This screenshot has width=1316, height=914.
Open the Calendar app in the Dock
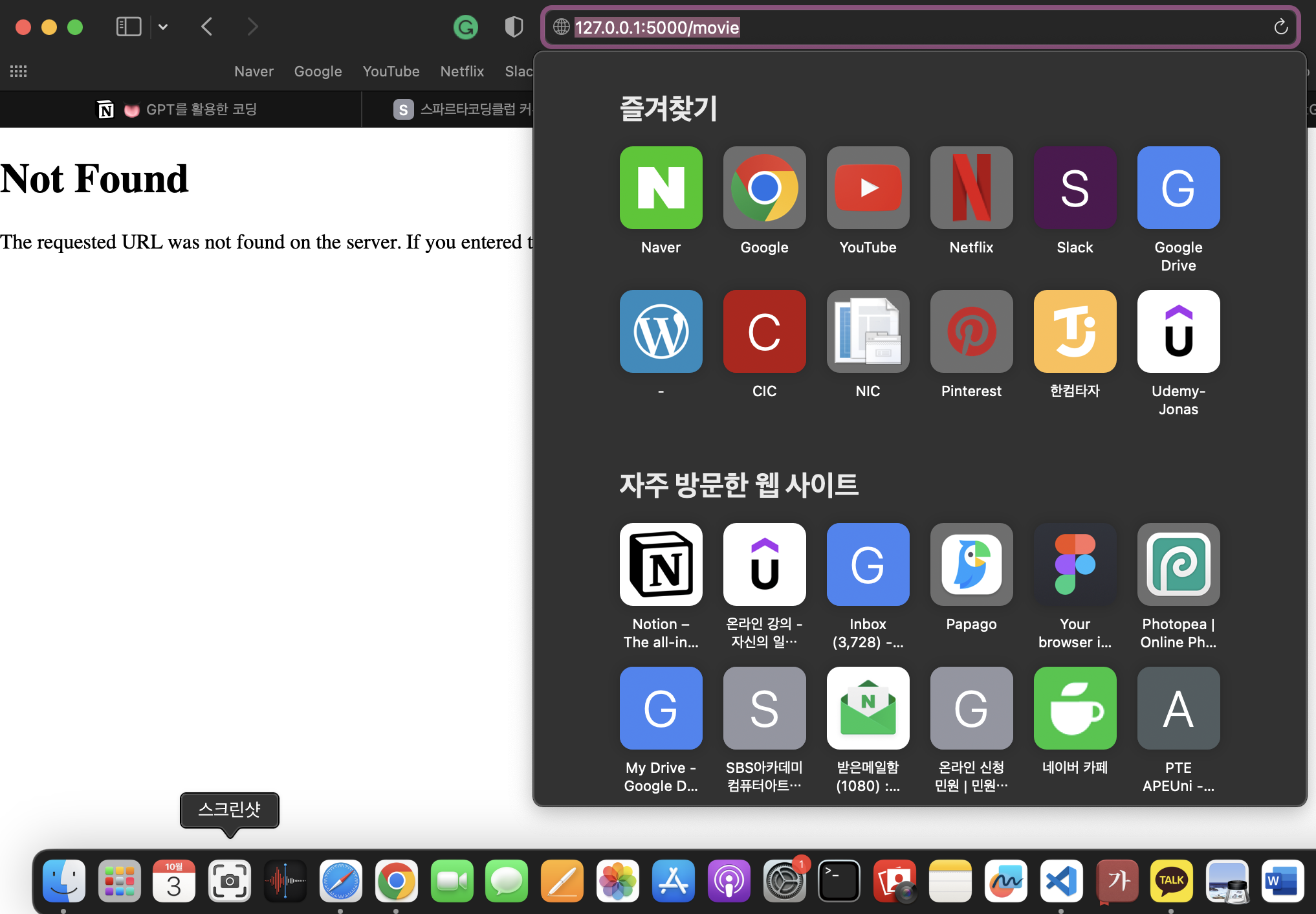pos(174,880)
